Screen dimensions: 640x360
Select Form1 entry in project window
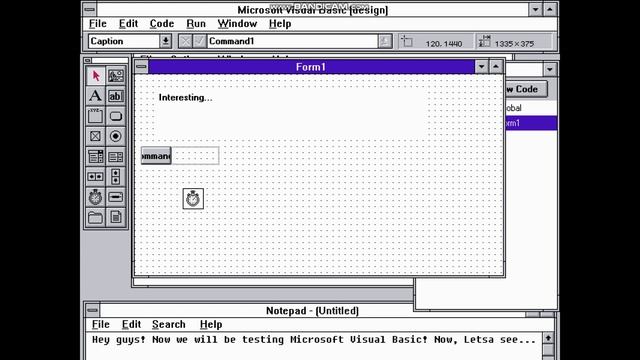tap(531, 123)
